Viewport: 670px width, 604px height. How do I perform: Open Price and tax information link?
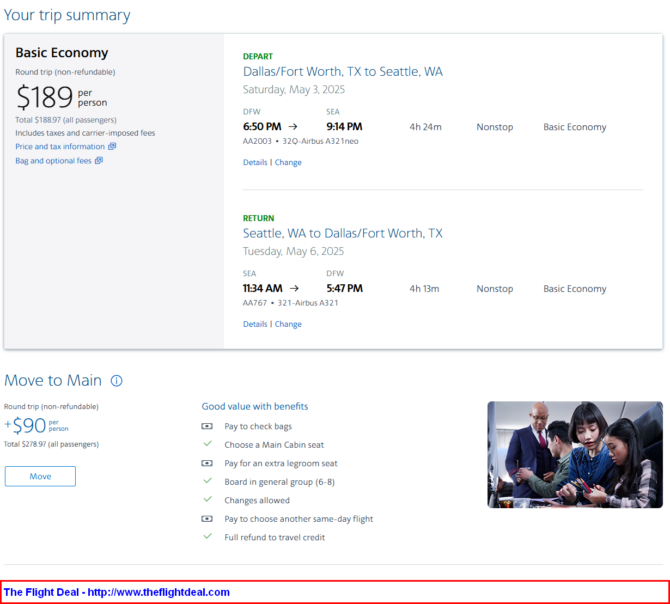[x=60, y=147]
